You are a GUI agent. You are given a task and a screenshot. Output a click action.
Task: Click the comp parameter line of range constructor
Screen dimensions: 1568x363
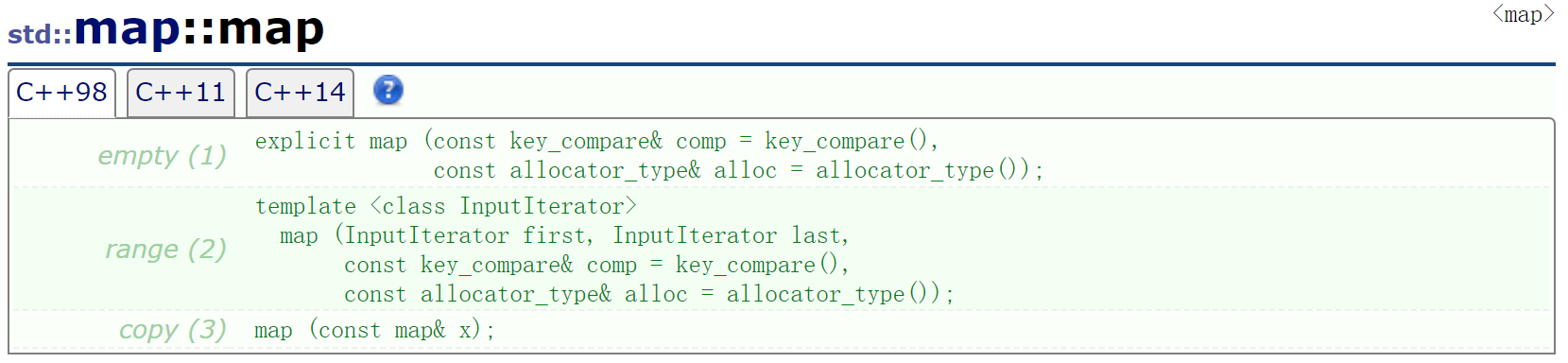(x=596, y=265)
